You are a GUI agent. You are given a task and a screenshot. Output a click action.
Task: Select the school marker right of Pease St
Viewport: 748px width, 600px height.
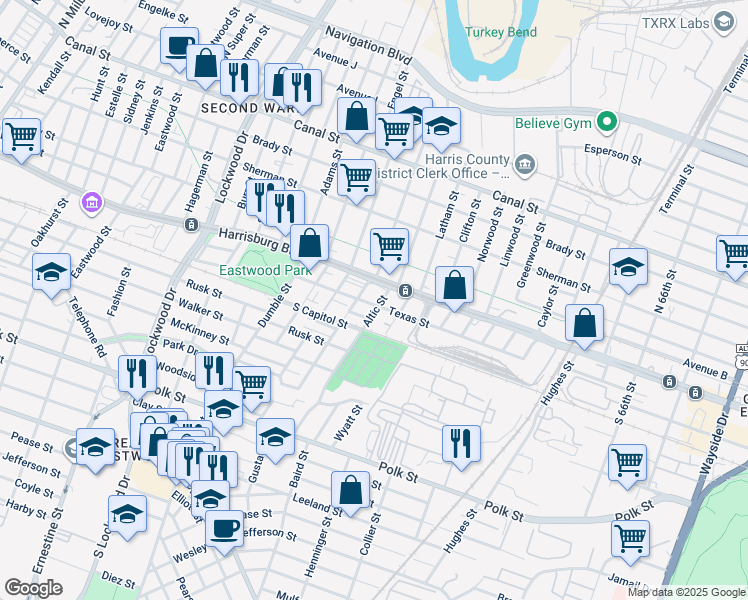95,449
